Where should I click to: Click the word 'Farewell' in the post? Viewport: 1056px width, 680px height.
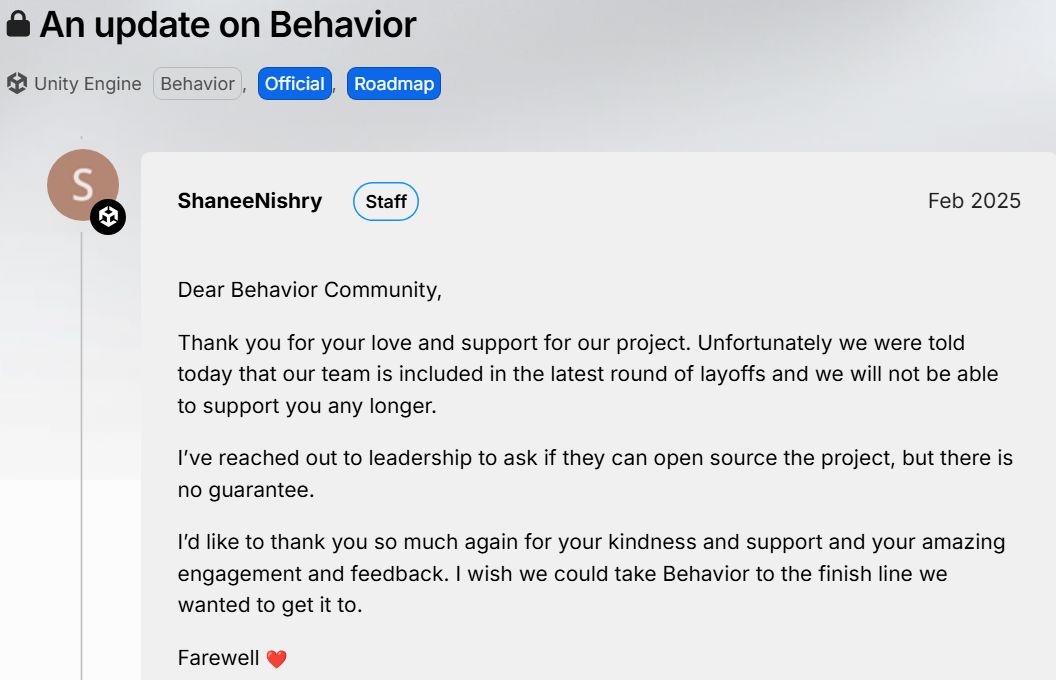click(219, 658)
